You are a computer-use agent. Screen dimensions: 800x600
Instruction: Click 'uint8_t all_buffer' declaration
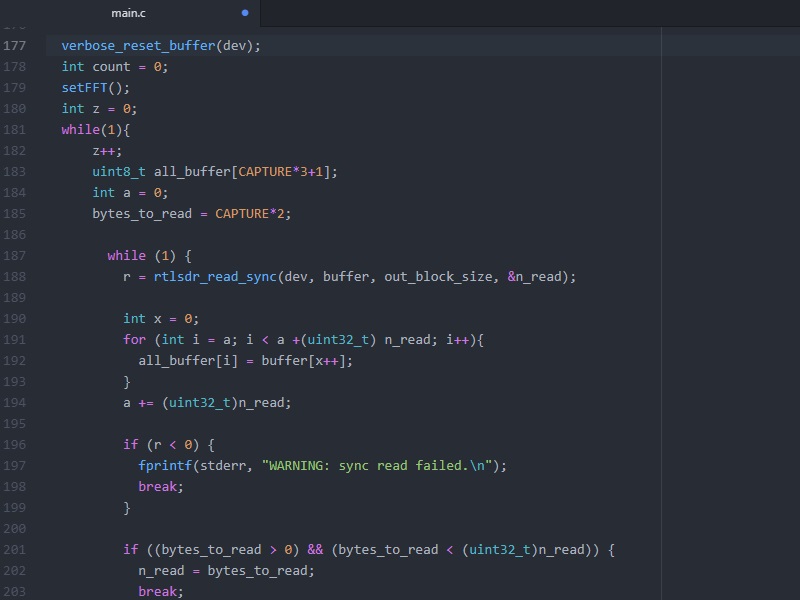pyautogui.click(x=161, y=172)
